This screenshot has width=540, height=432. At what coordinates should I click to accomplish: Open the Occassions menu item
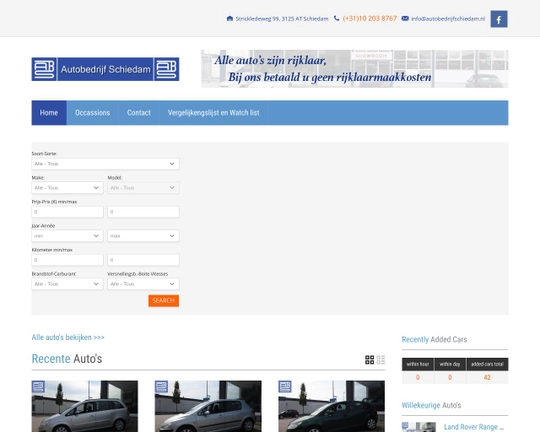click(x=92, y=113)
